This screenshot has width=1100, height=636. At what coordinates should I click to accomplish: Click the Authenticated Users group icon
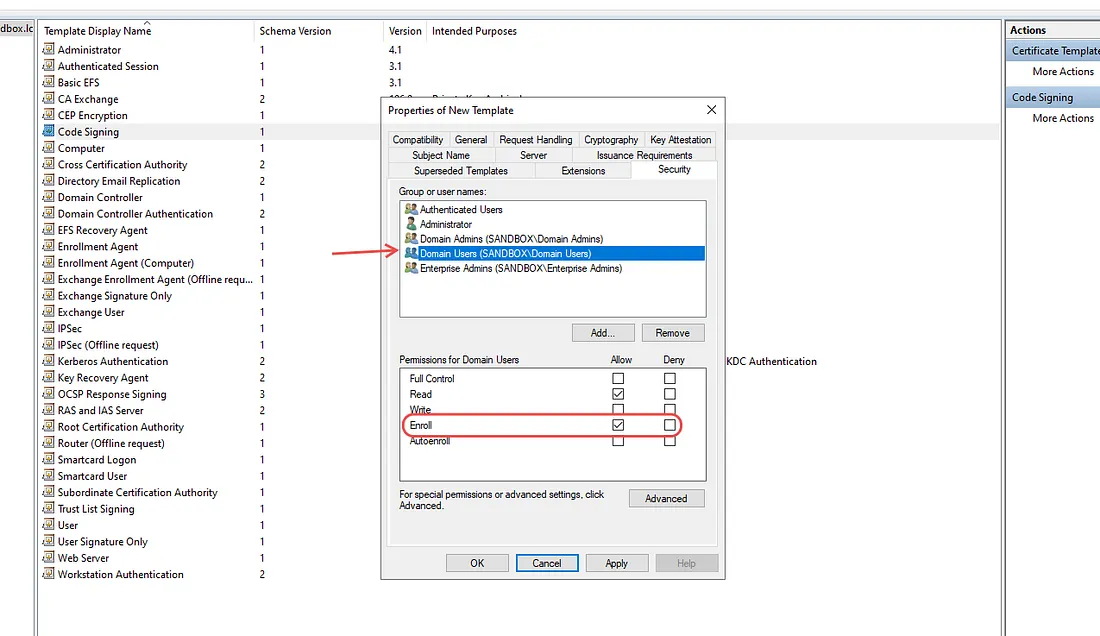(411, 210)
